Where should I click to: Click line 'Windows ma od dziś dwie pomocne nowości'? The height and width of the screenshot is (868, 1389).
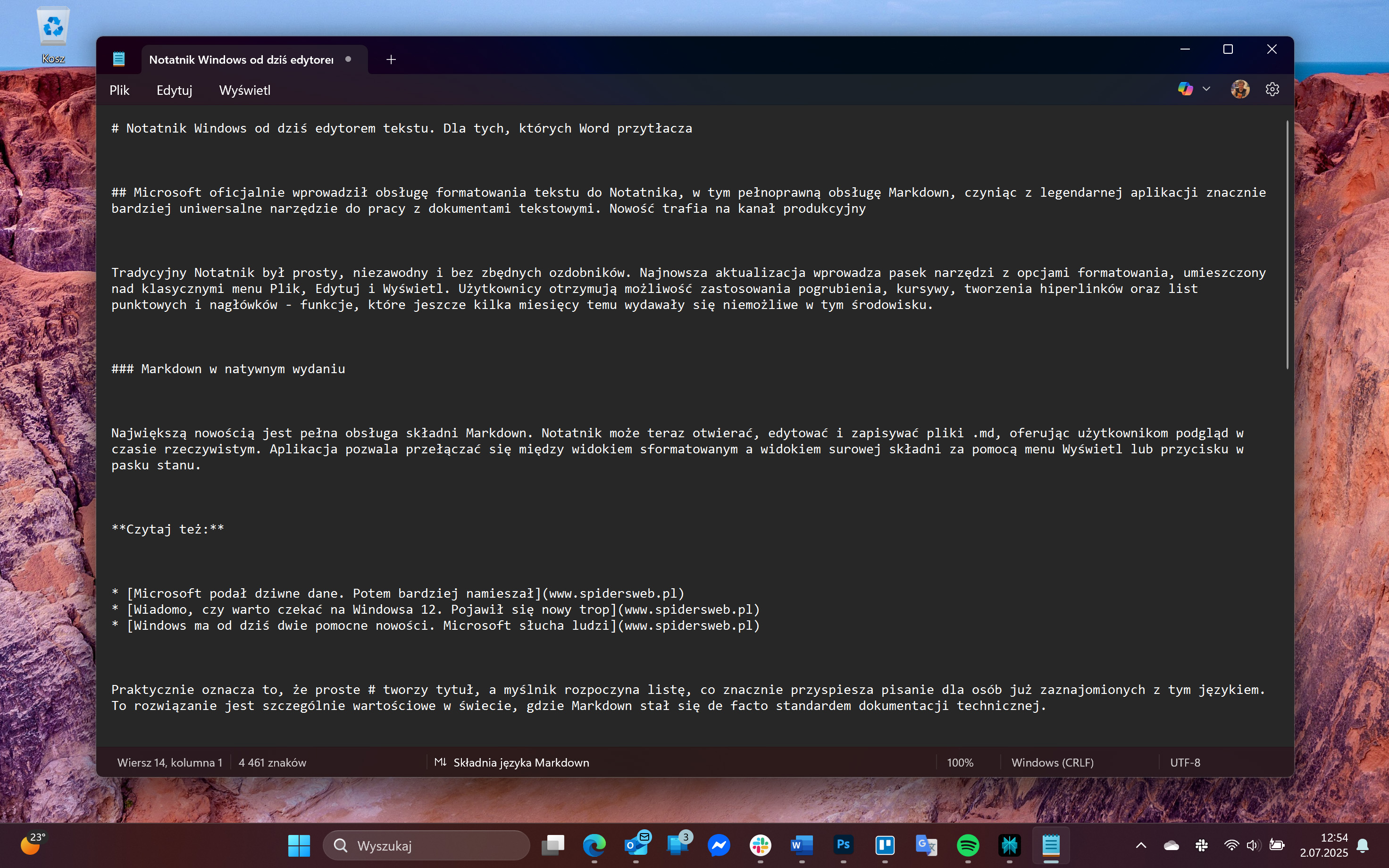[x=435, y=625]
